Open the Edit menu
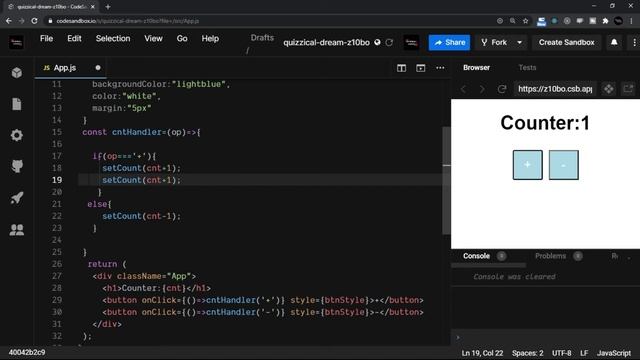This screenshot has width=640, height=360. coord(74,38)
